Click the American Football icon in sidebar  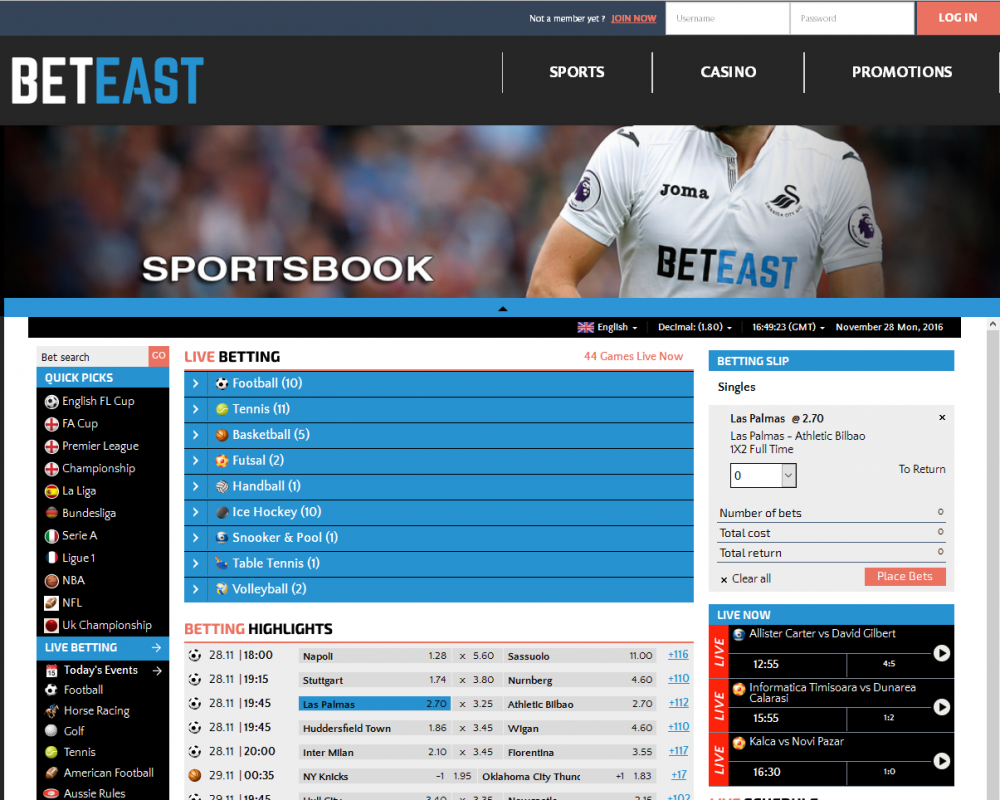coord(52,773)
